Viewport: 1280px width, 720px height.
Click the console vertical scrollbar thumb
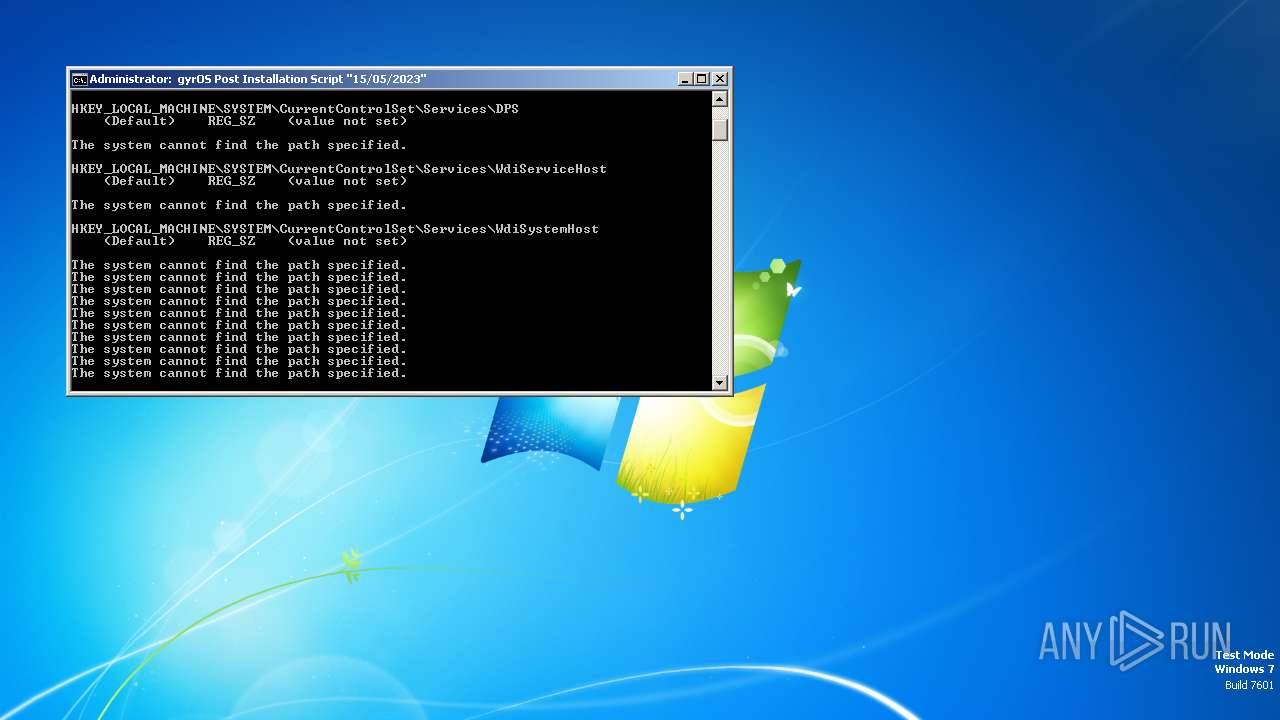pos(719,129)
